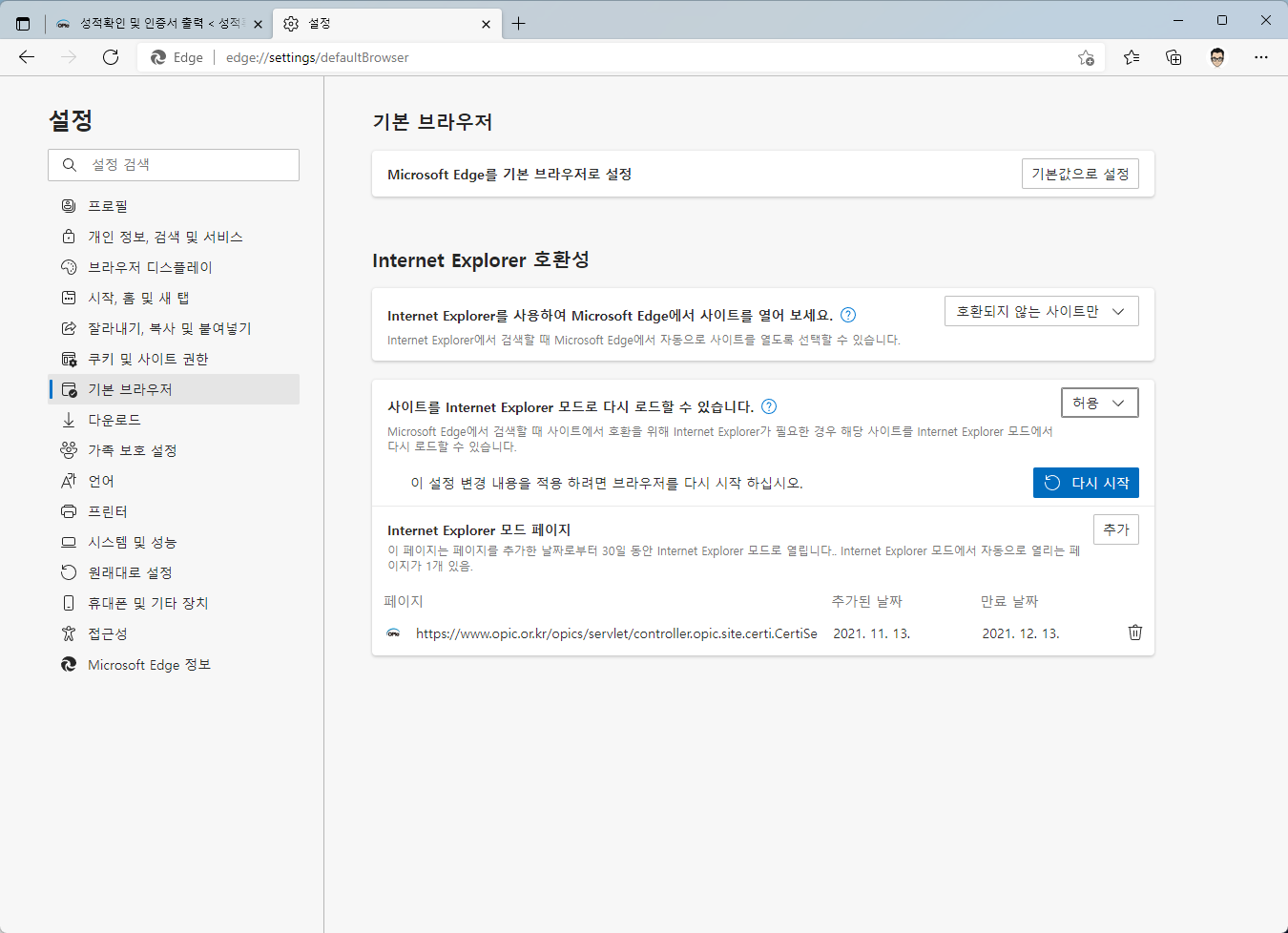Switch to the 성적확인 및 인증서 출력 tab
The width and height of the screenshot is (1288, 933).
[159, 24]
